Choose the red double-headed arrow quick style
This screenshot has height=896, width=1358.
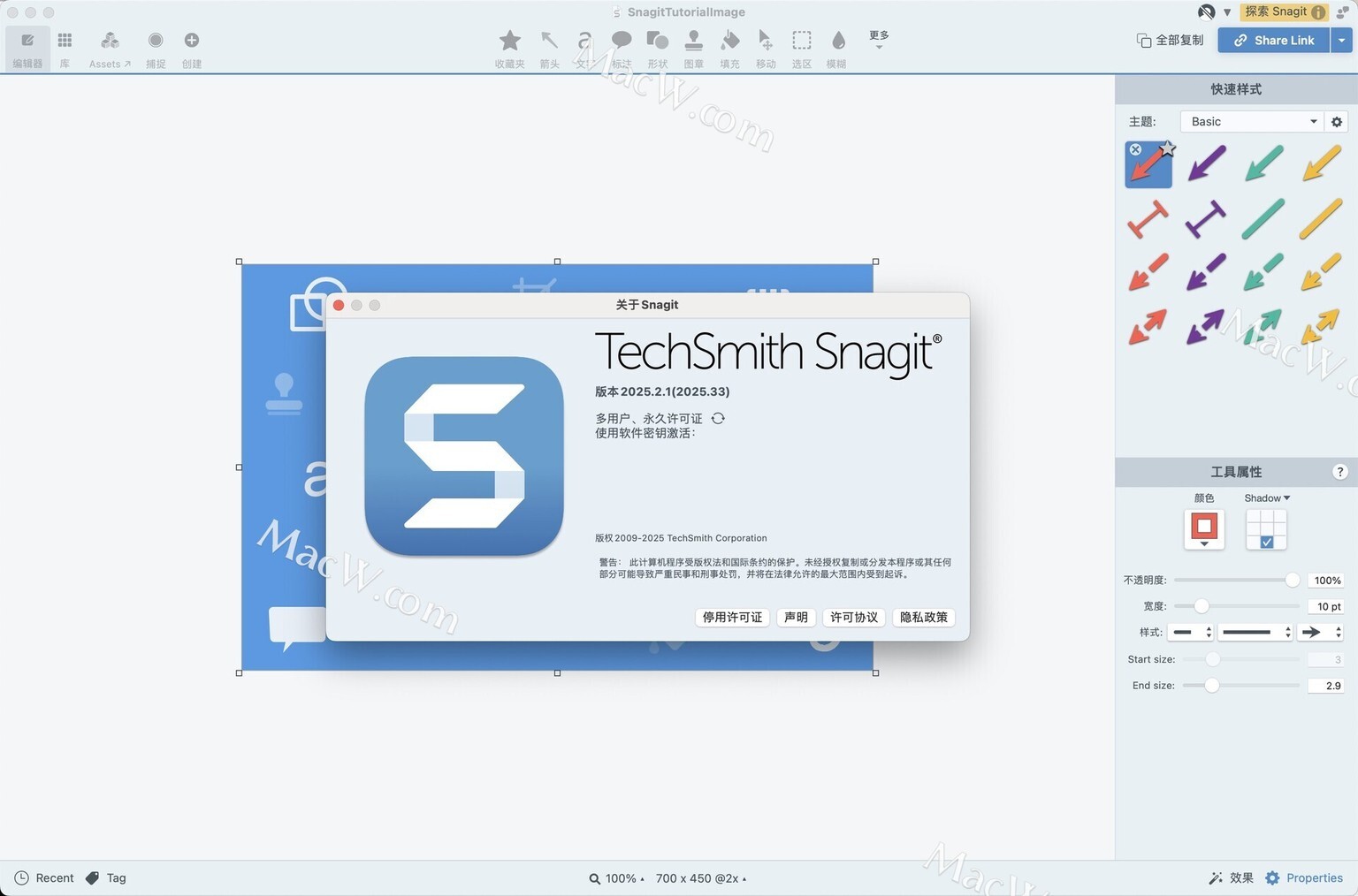(1148, 327)
